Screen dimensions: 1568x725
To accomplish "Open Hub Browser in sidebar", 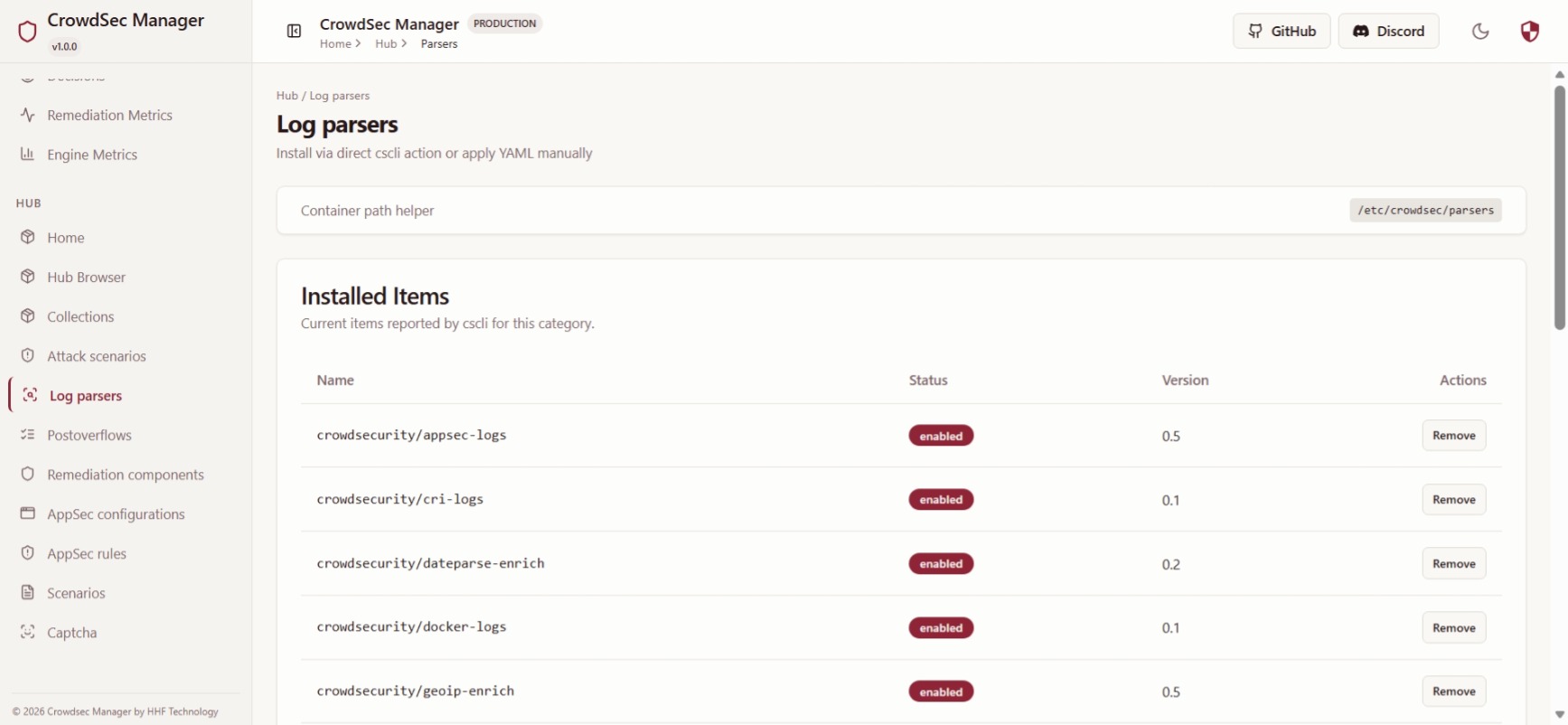I will click(x=86, y=277).
